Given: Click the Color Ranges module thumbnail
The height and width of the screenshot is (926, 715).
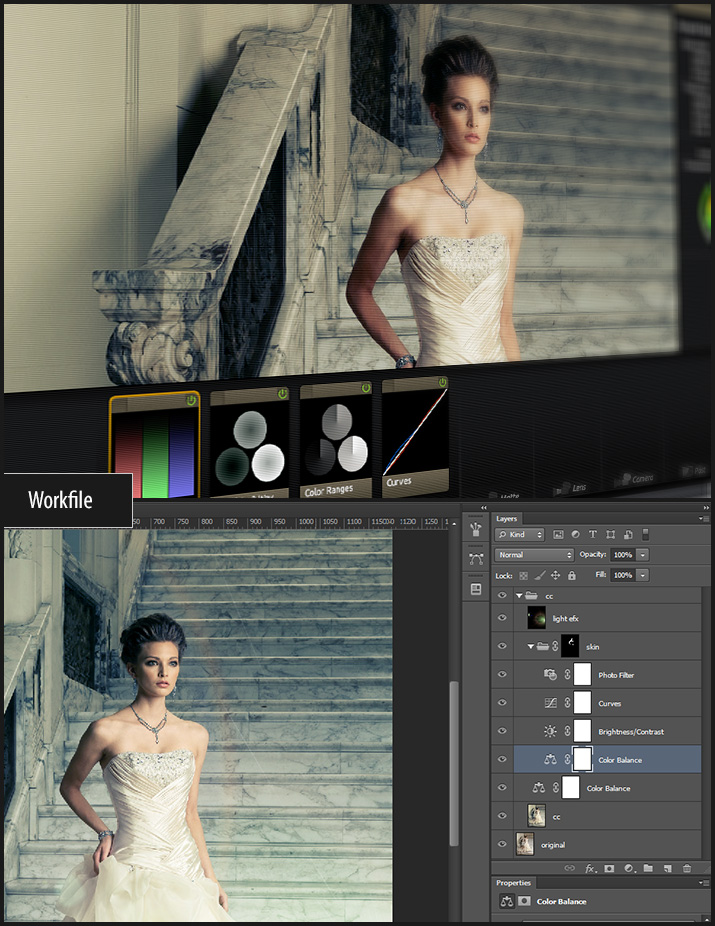Looking at the screenshot, I should (x=336, y=442).
